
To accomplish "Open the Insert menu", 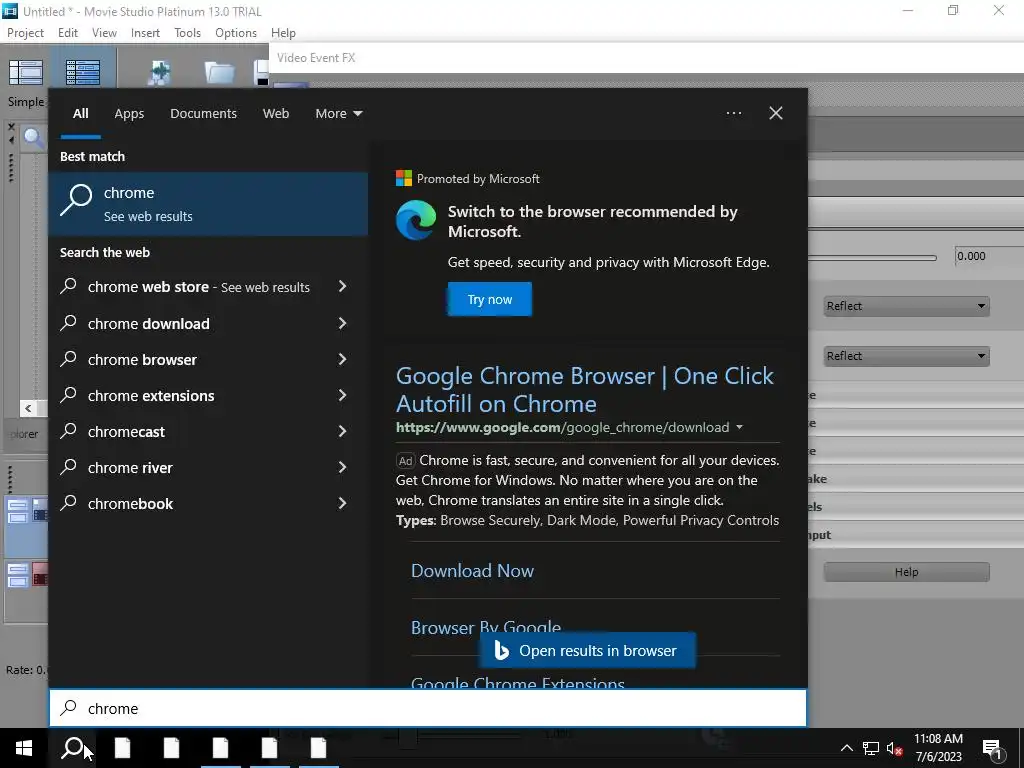I will click(145, 33).
